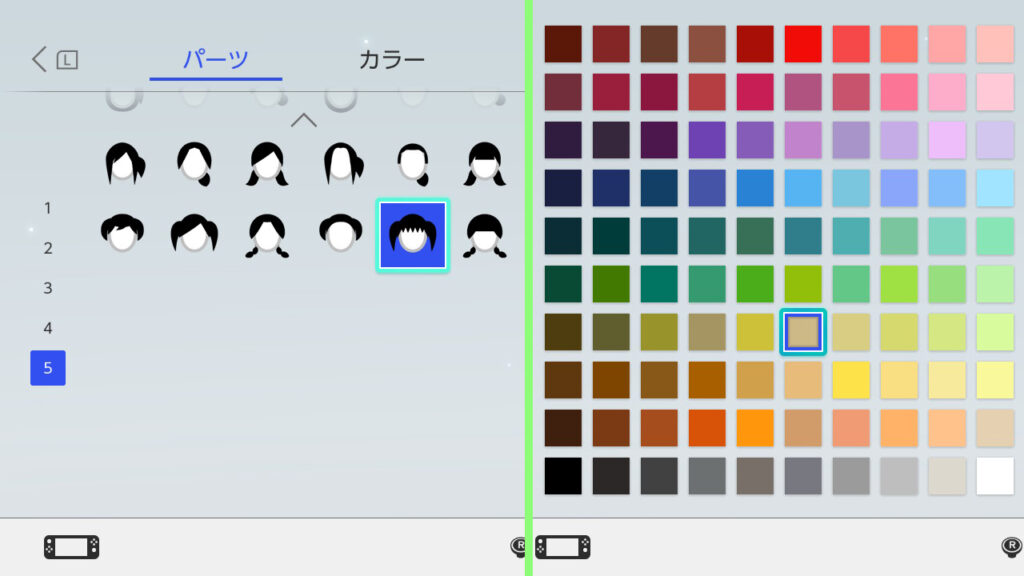
Task: Click the Switch console icon under the color palette
Action: tap(563, 547)
